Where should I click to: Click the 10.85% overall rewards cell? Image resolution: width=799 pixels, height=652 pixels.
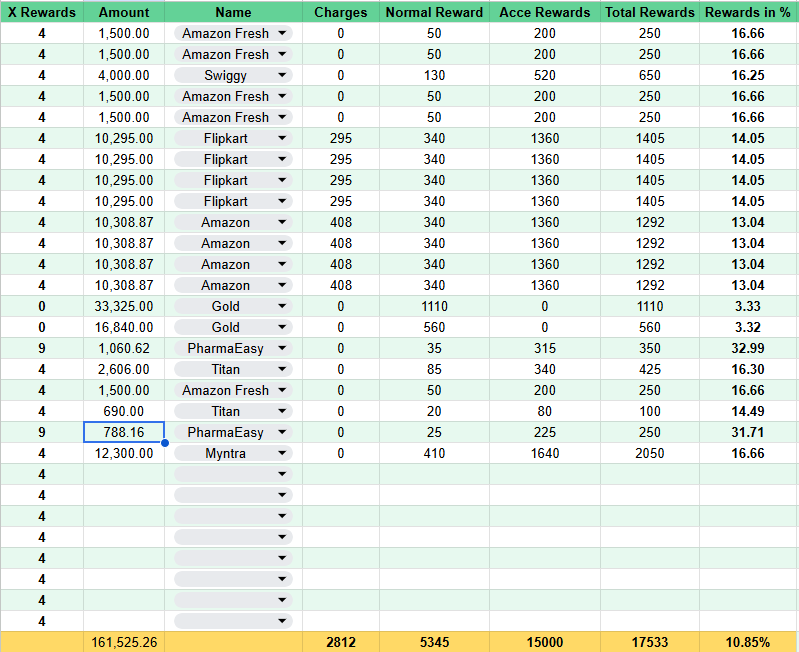click(x=748, y=642)
